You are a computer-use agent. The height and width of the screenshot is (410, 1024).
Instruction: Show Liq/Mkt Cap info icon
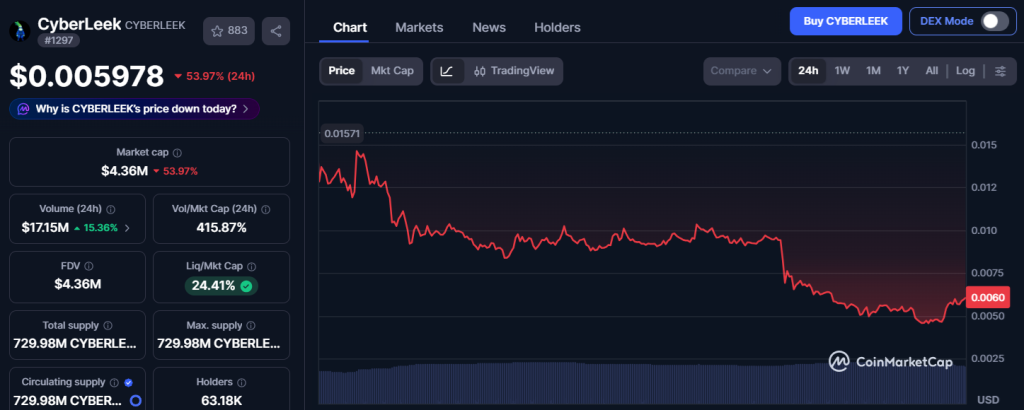click(251, 266)
